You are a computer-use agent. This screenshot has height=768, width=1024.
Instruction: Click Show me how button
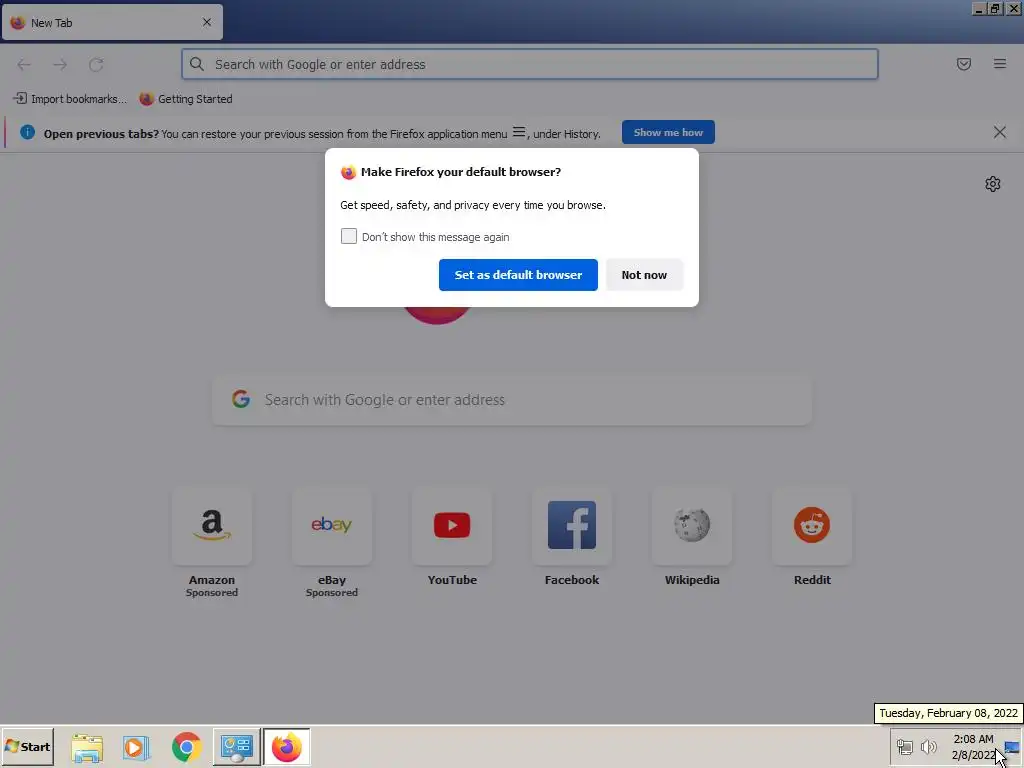click(668, 133)
